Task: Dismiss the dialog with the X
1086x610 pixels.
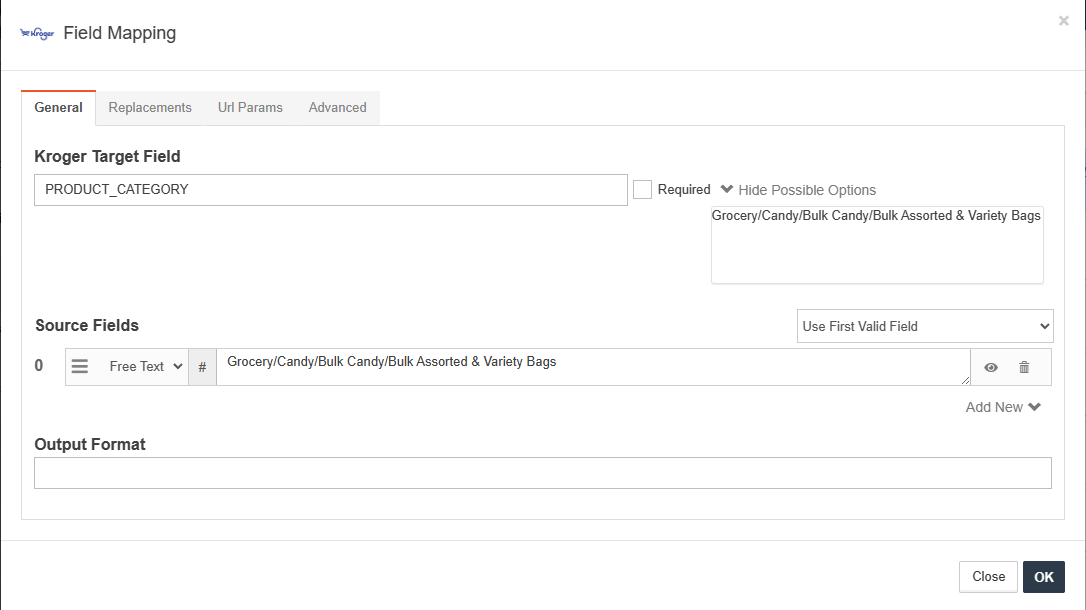Action: tap(1063, 20)
